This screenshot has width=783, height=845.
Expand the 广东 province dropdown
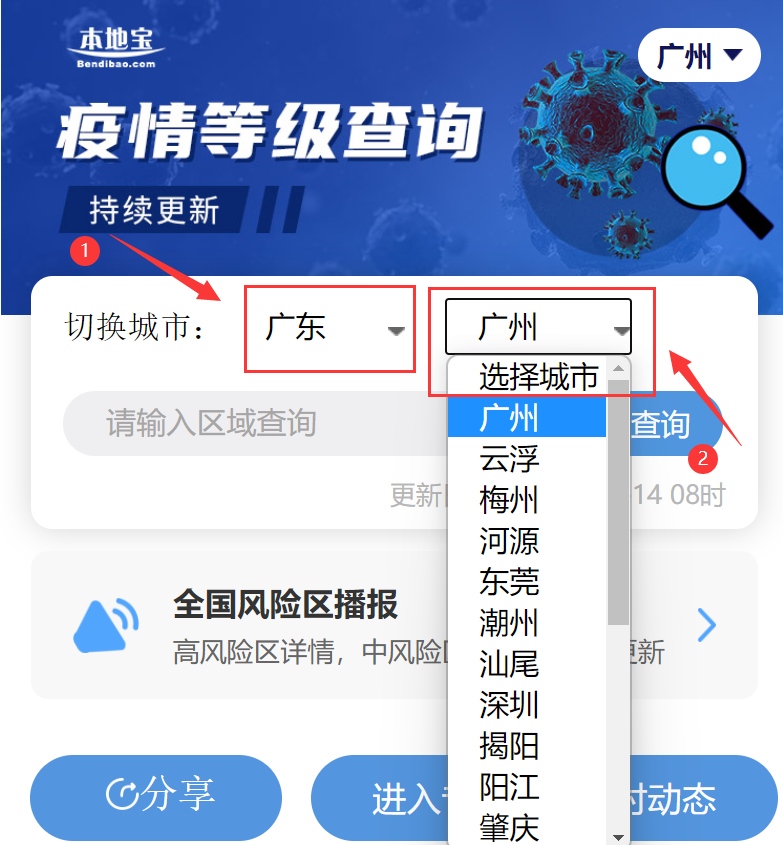pos(330,329)
